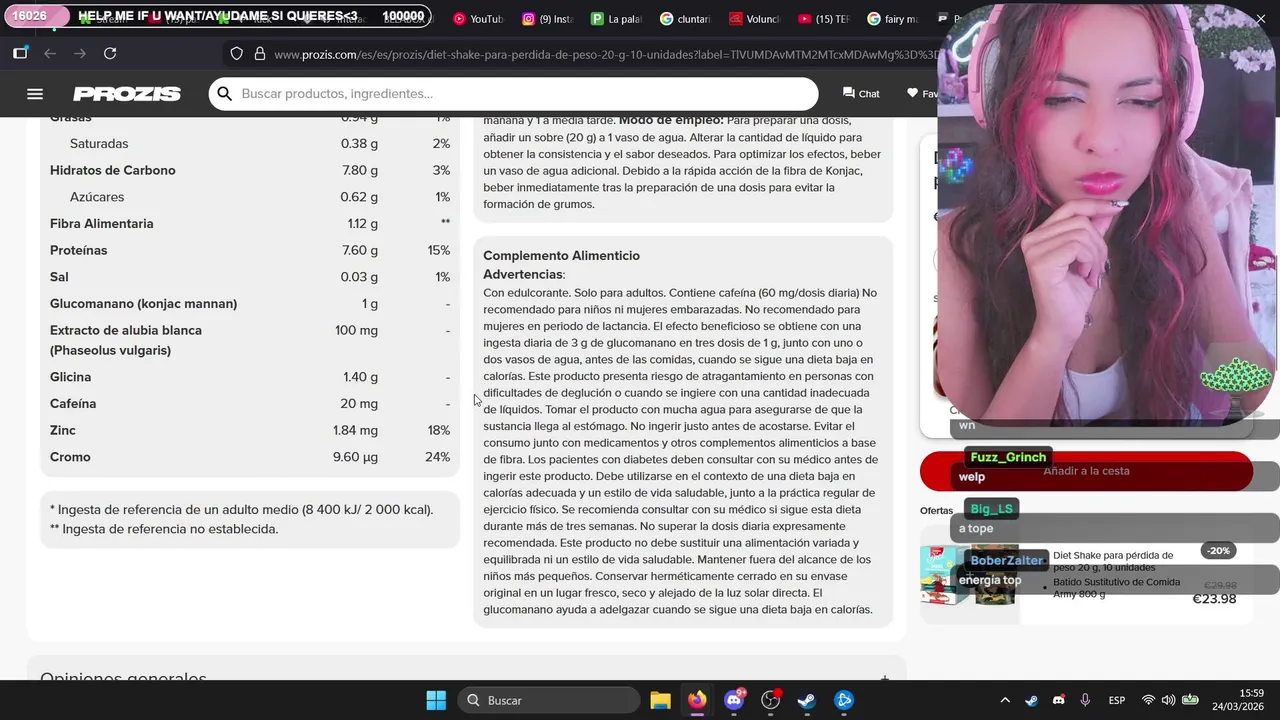Click the site padlock icon
1280x720 pixels.
click(260, 54)
